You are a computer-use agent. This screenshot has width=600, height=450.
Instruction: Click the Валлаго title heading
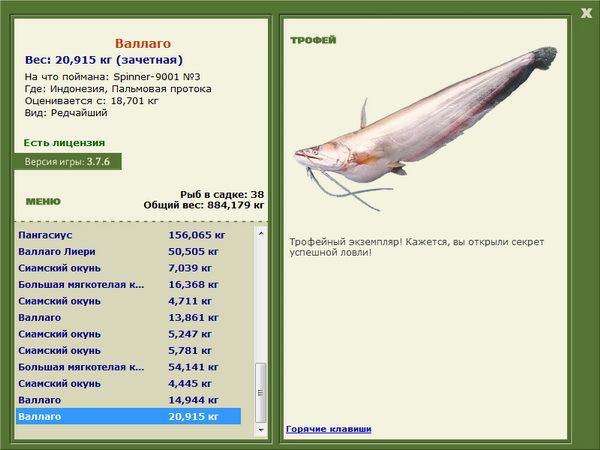coord(143,43)
